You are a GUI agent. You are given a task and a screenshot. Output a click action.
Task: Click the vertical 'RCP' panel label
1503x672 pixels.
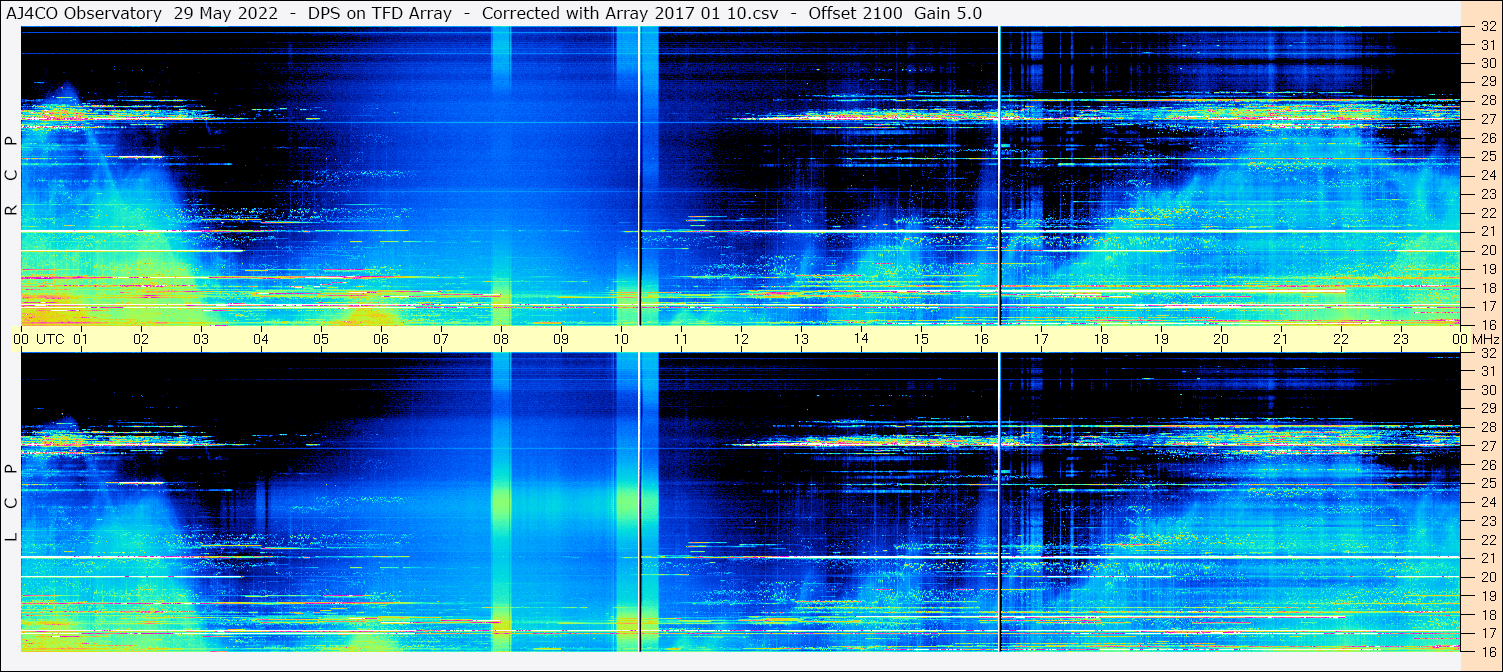tap(11, 176)
